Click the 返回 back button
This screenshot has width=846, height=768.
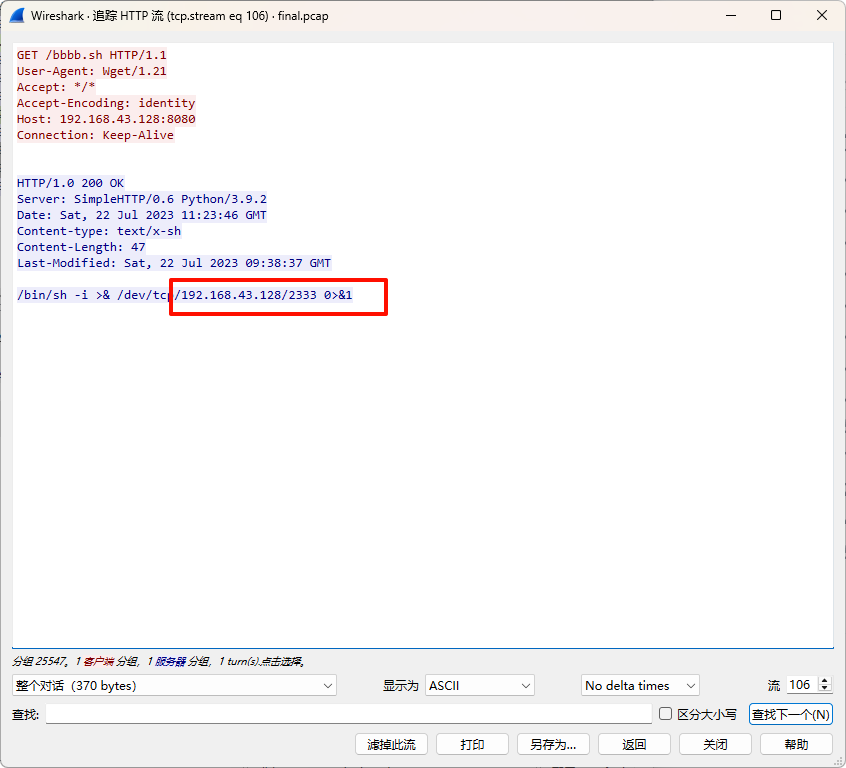click(x=634, y=744)
